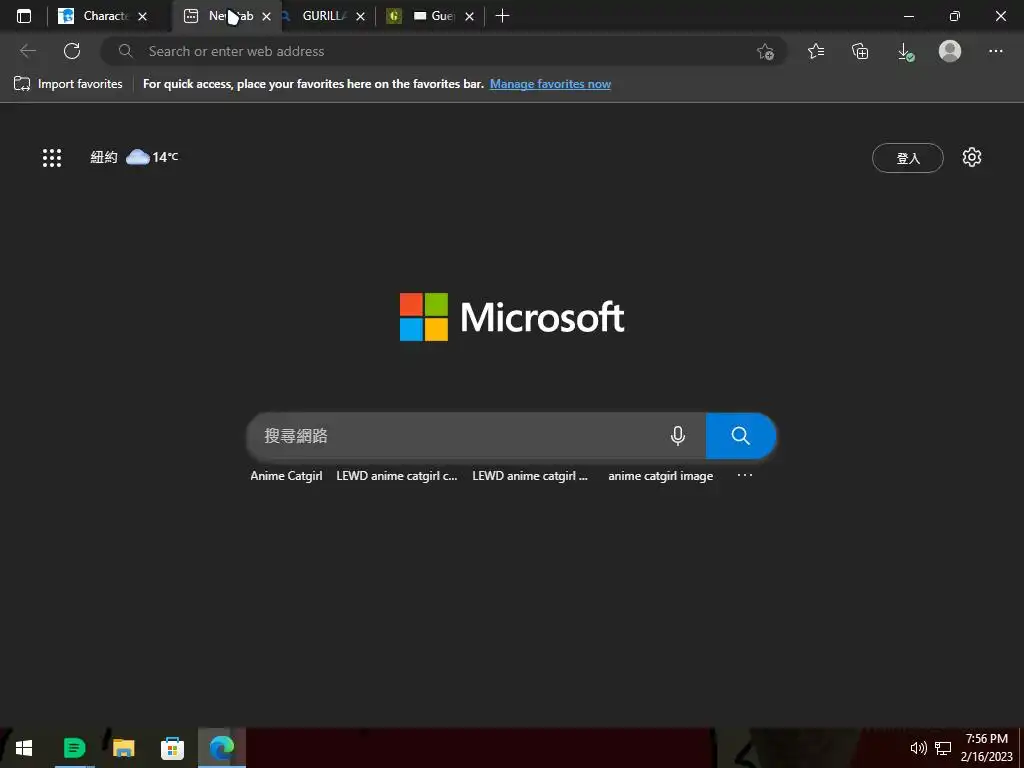Close the Character tab

point(142,16)
